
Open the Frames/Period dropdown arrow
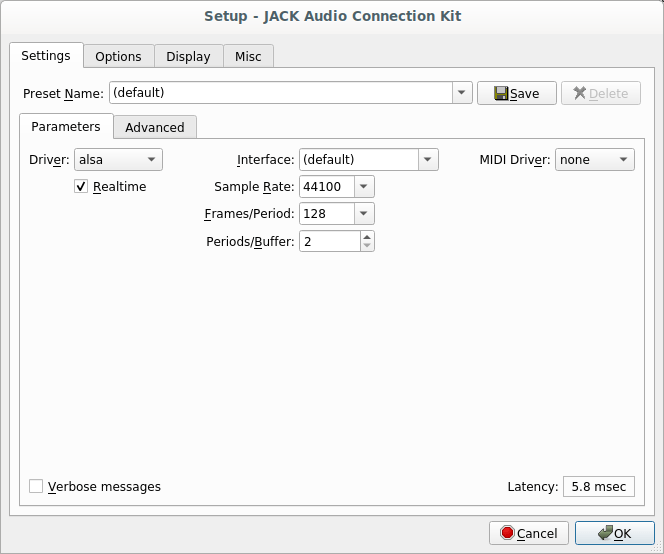pyautogui.click(x=363, y=214)
